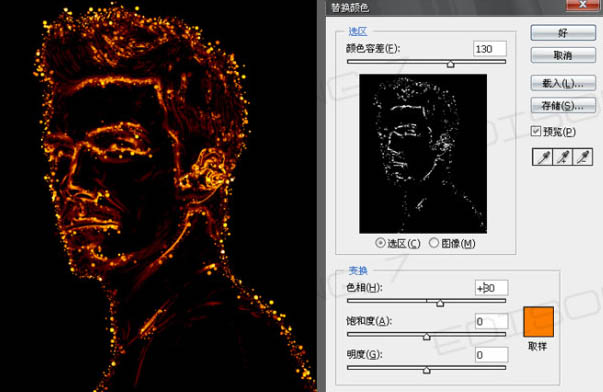Toggle the 预览(P) preview checkbox
Viewport: 603px width, 392px height.
(536, 131)
